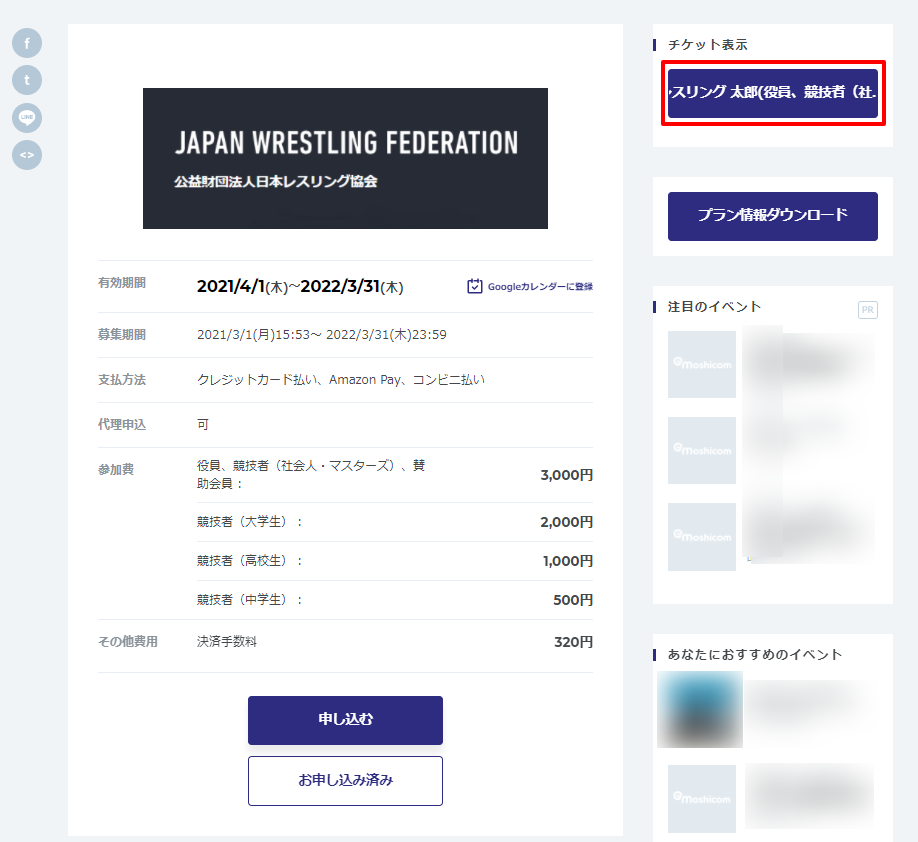This screenshot has height=842, width=918.
Task: Open the first featured event under 注目のイベント
Action: pyautogui.click(x=770, y=365)
